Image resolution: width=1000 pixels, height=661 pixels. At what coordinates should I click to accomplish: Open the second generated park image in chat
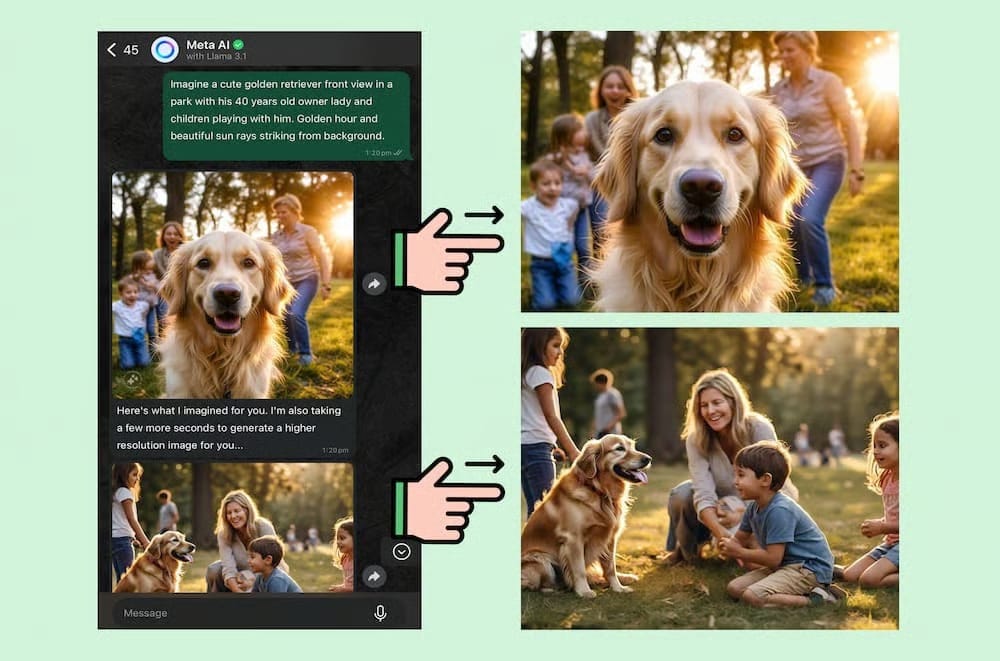pos(233,528)
